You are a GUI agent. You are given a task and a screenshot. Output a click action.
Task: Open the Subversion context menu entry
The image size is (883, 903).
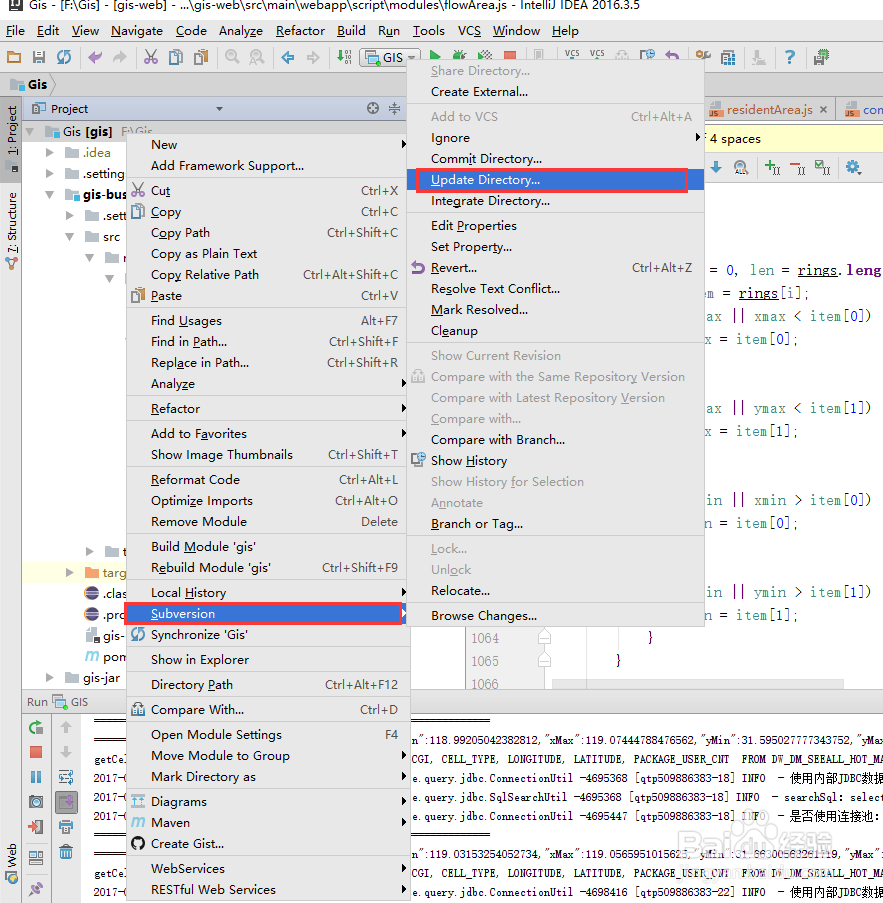266,613
